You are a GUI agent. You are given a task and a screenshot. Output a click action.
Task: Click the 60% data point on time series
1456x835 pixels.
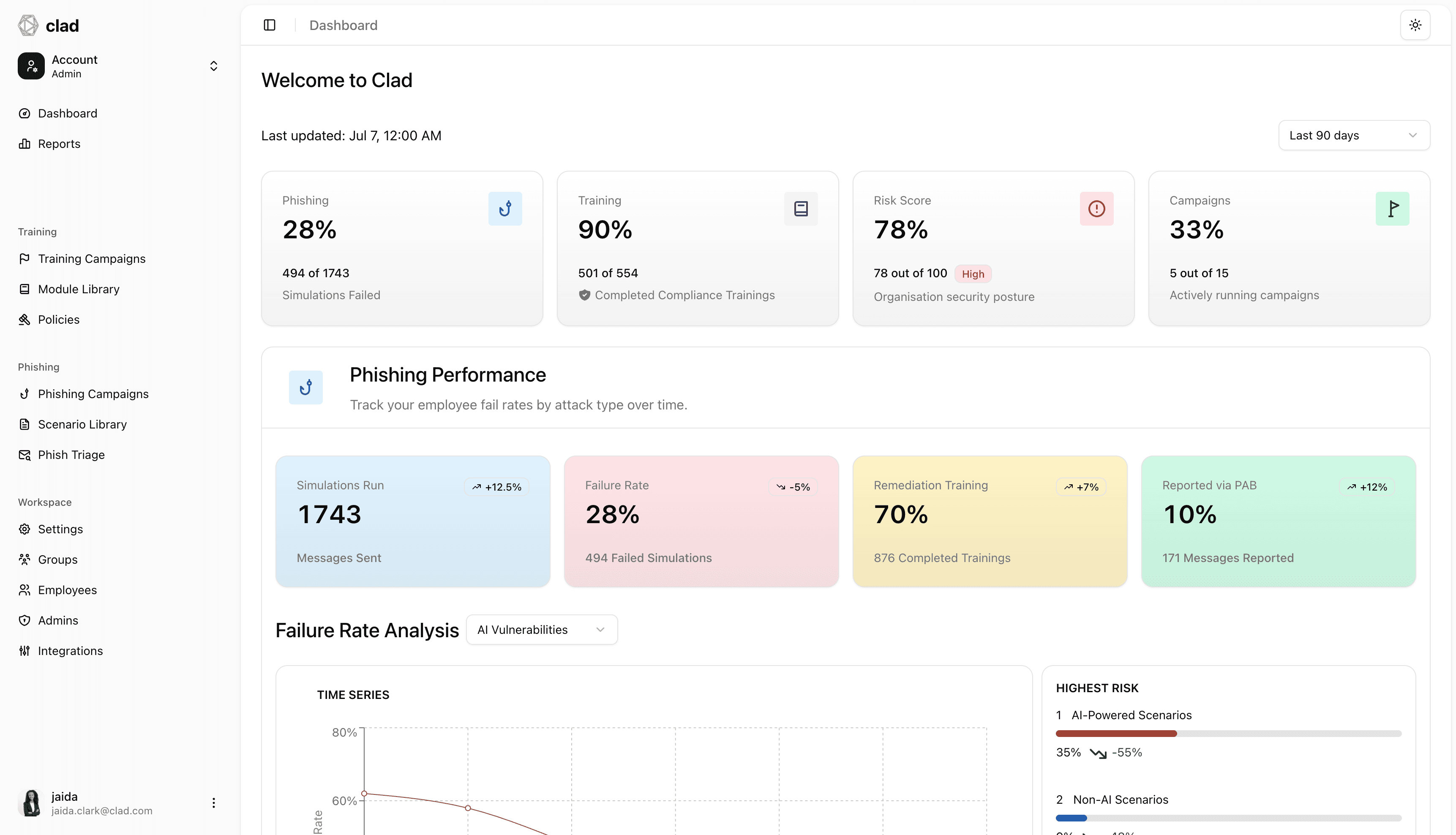[364, 794]
